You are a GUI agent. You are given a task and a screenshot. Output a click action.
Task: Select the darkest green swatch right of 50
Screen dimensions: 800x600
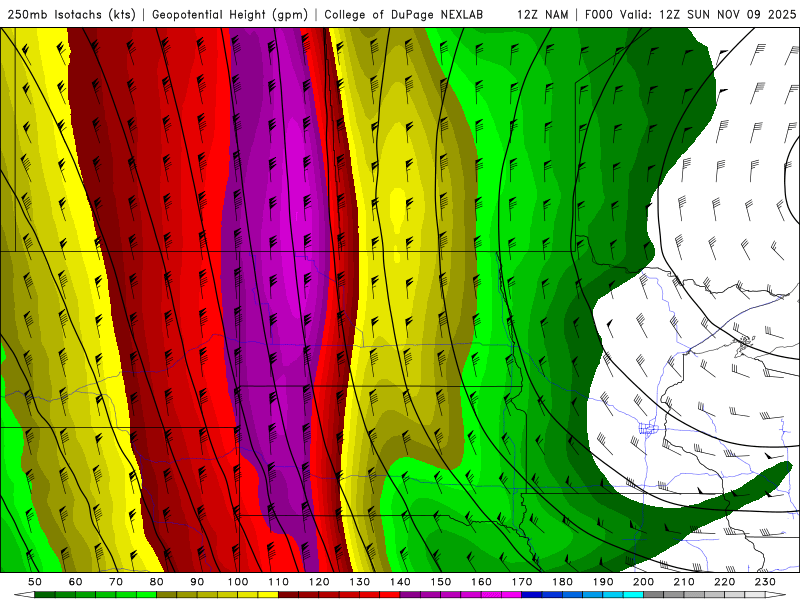coord(45,595)
